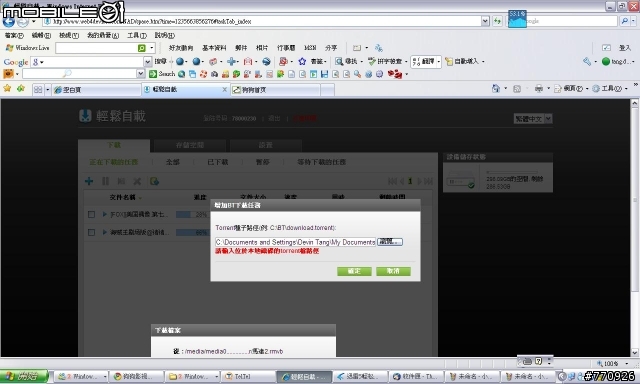Click the Google toolbar 搜尋 button

coord(160,62)
